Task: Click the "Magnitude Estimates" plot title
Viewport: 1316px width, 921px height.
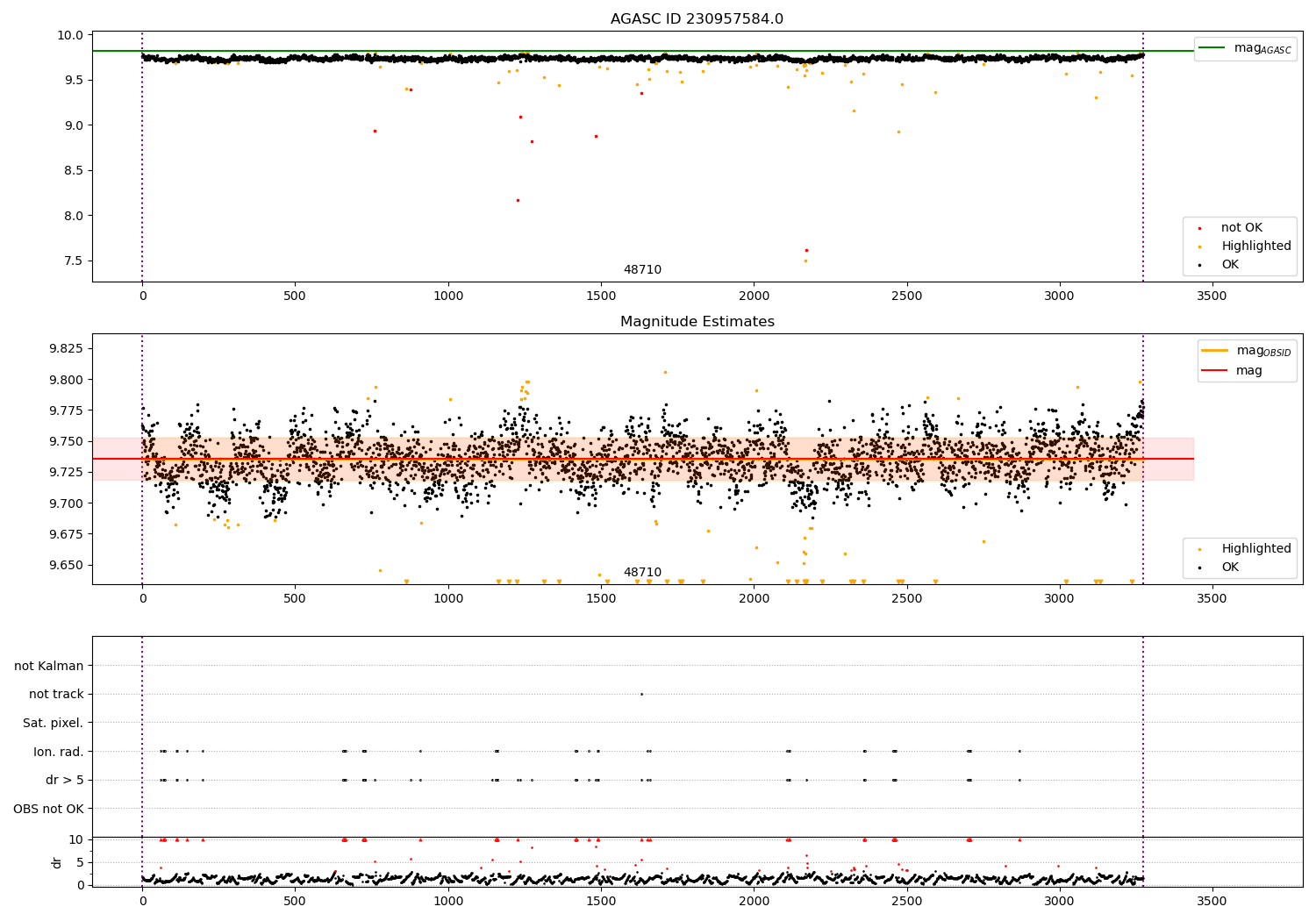Action: (x=697, y=322)
